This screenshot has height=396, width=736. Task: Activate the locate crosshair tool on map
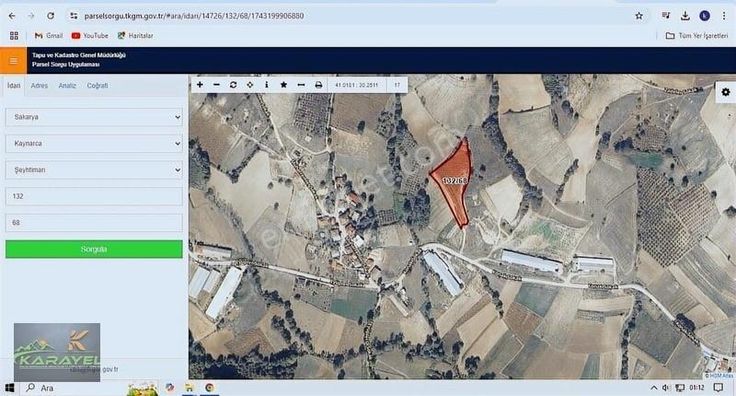250,85
